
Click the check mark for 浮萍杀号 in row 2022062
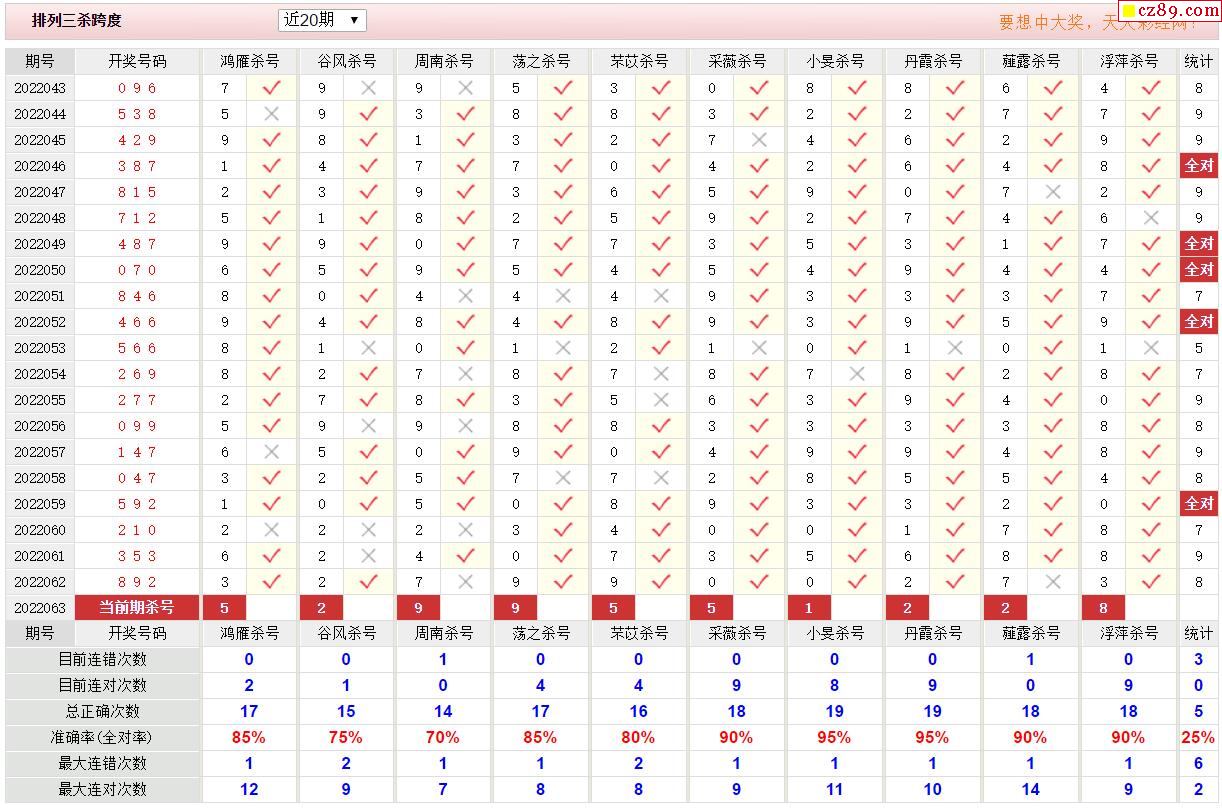1151,582
